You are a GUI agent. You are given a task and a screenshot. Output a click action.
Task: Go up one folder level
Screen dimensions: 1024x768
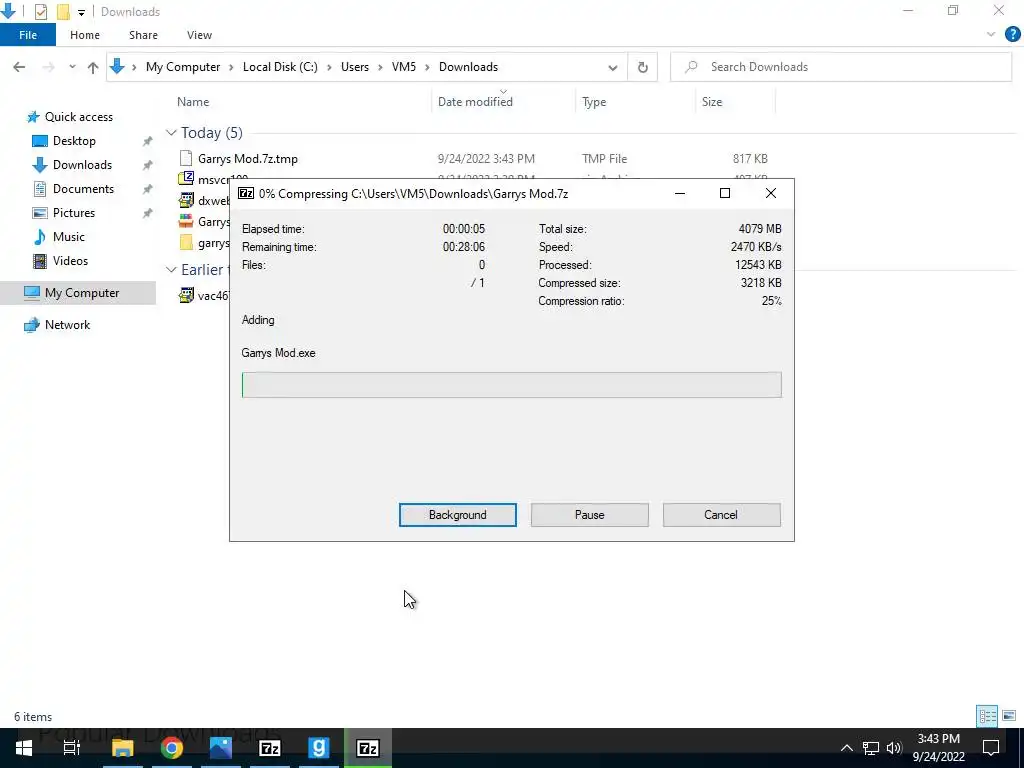click(93, 67)
